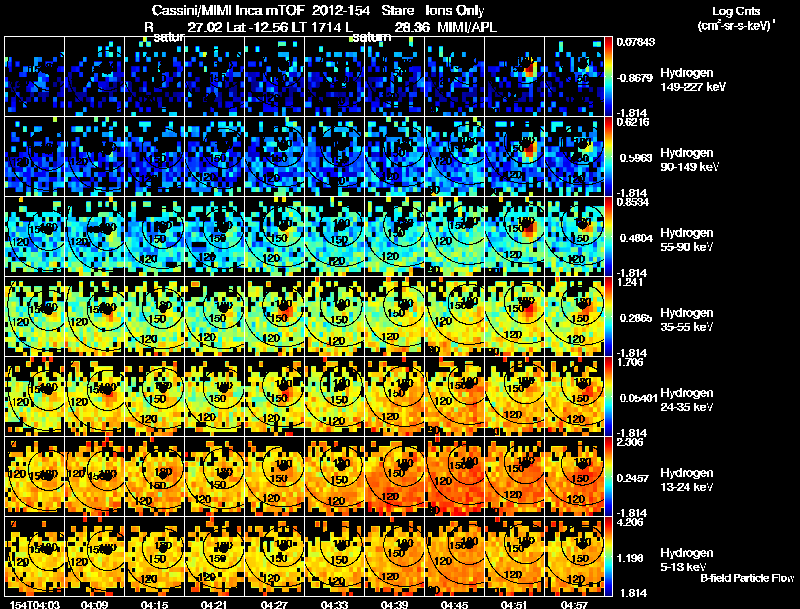
Task: Click the '4.206' scale value
Action: pyautogui.click(x=630, y=522)
